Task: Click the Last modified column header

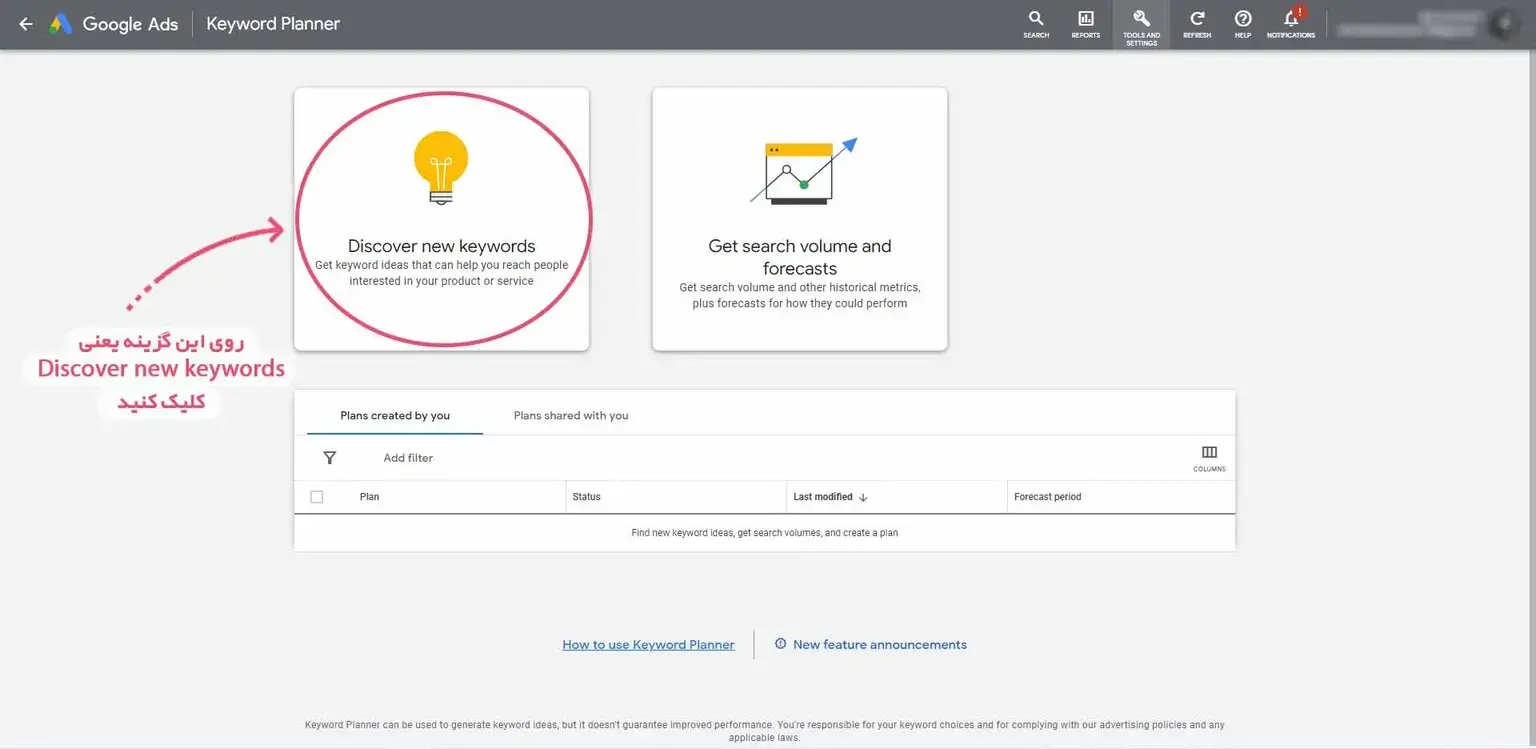Action: [823, 497]
